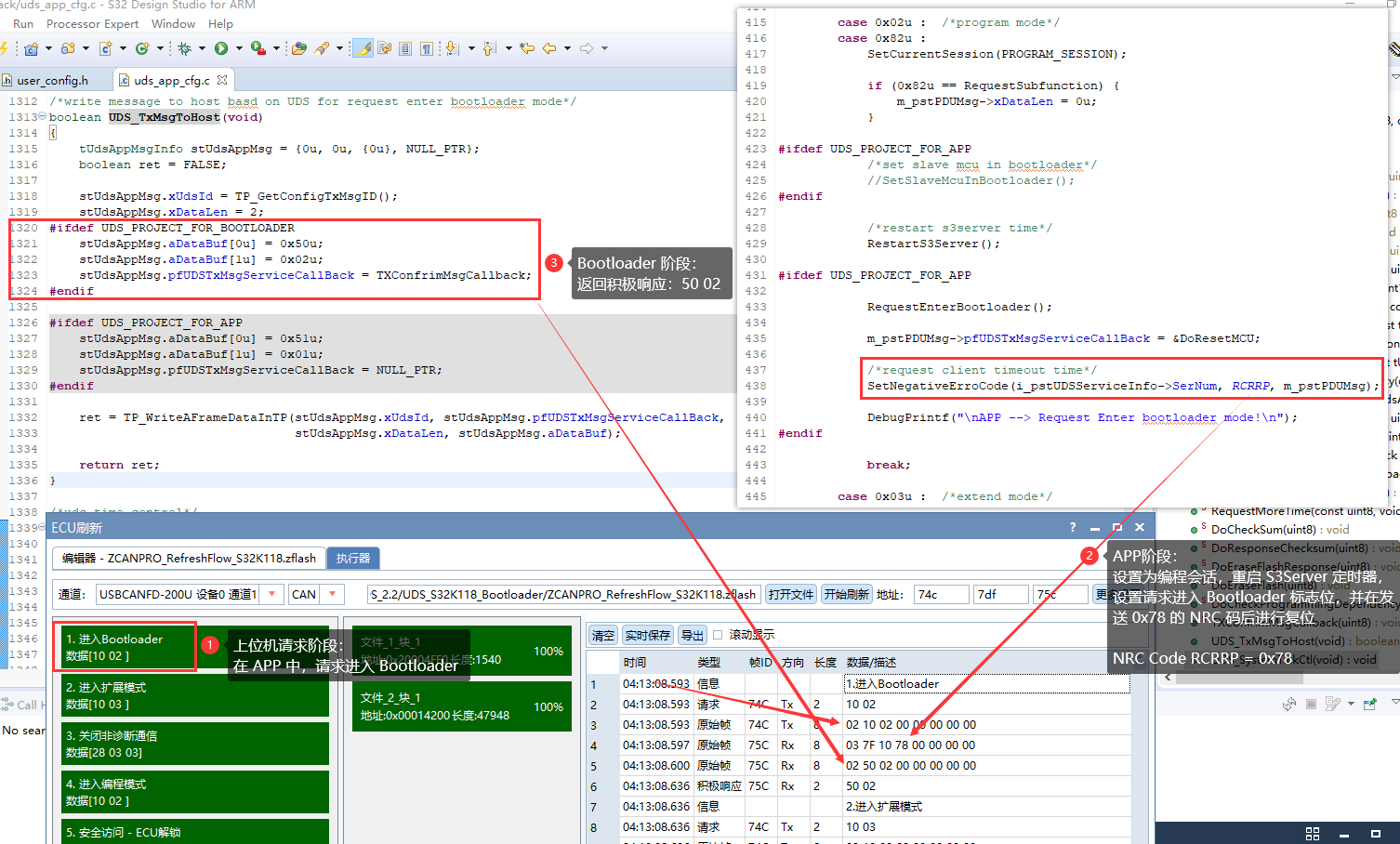Select step 3. 关闭非诊断通信

coord(194,744)
